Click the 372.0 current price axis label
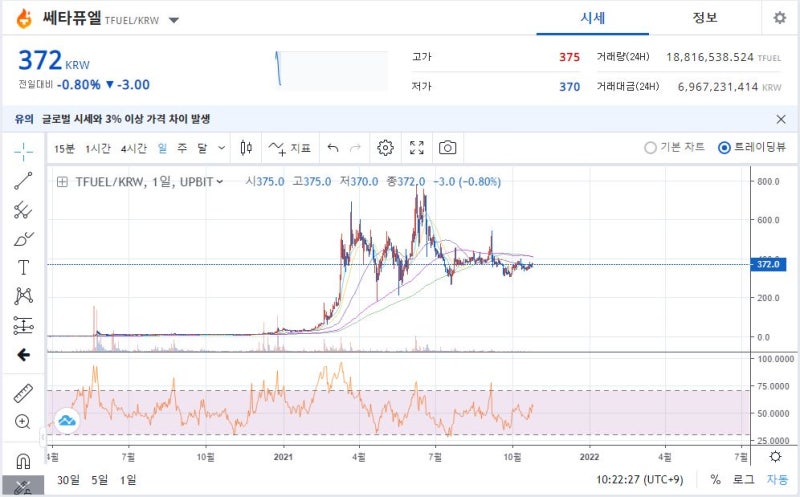800x497 pixels. pyautogui.click(x=768, y=264)
